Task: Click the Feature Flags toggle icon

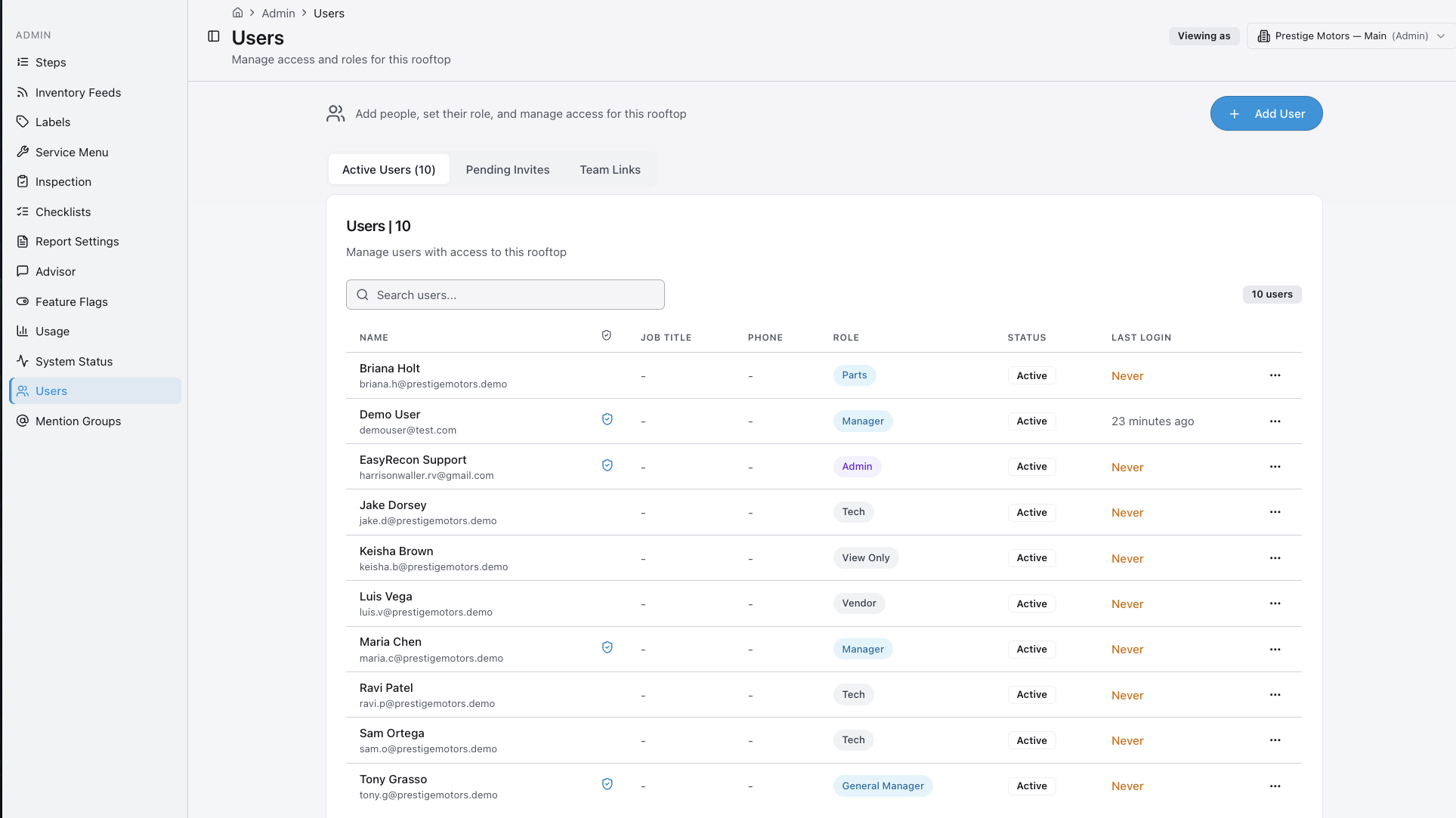Action: click(23, 301)
